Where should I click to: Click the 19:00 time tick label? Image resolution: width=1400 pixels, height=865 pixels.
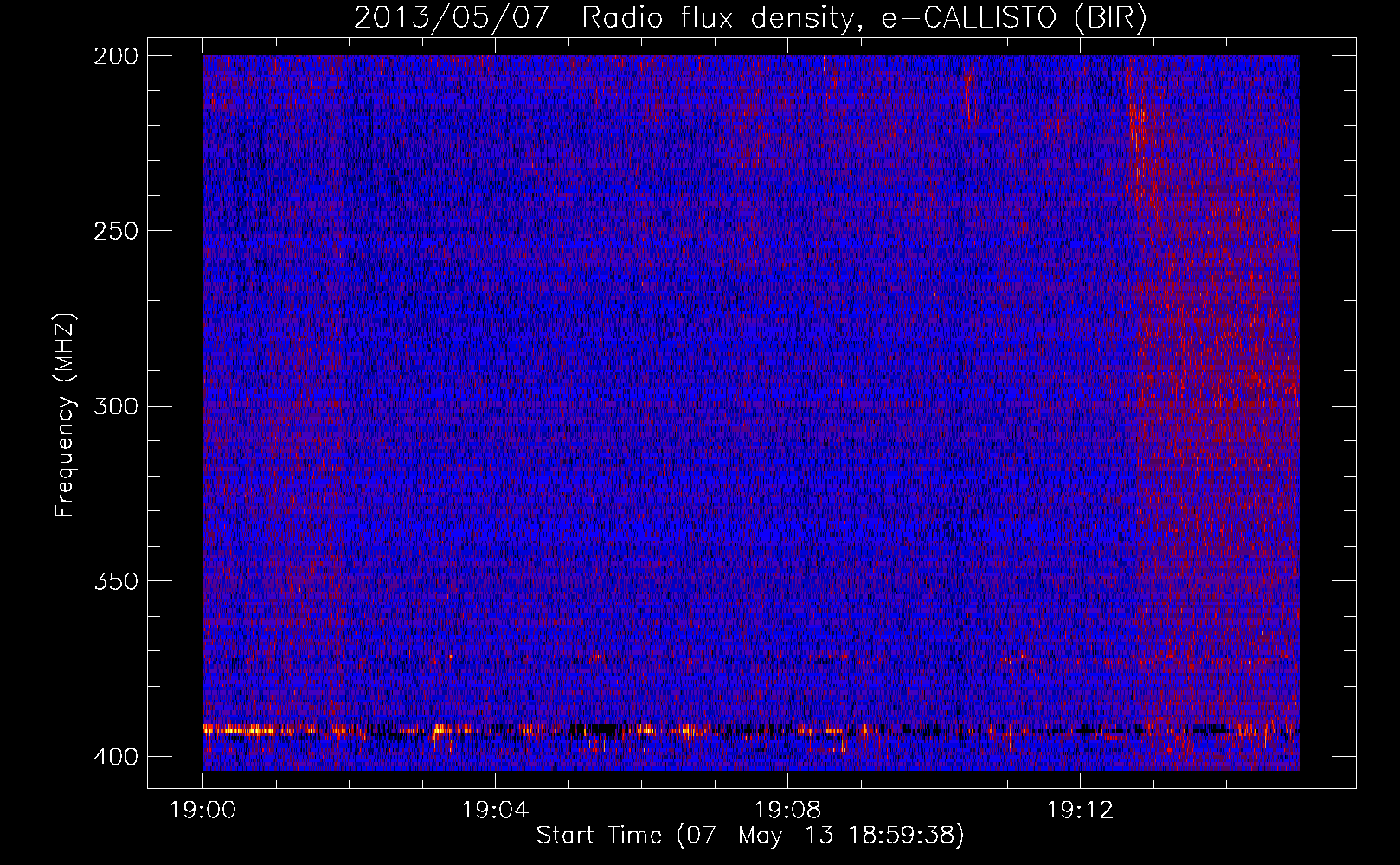coord(203,811)
